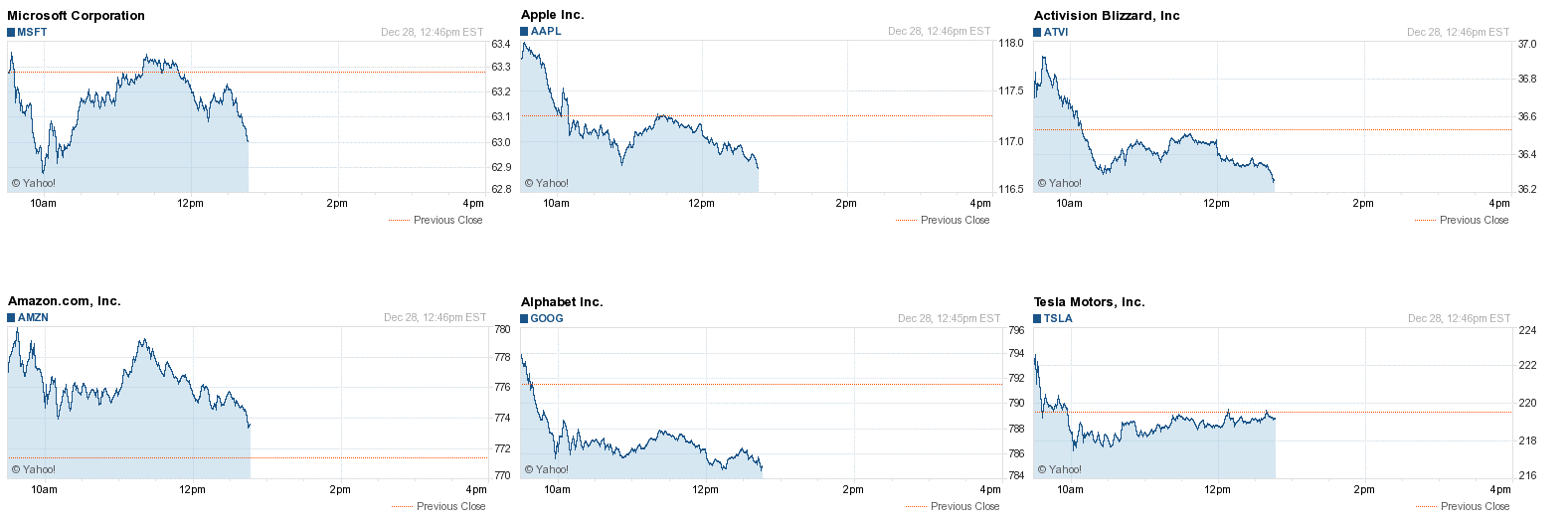Click the 2pm label on Amazon chart

[340, 489]
